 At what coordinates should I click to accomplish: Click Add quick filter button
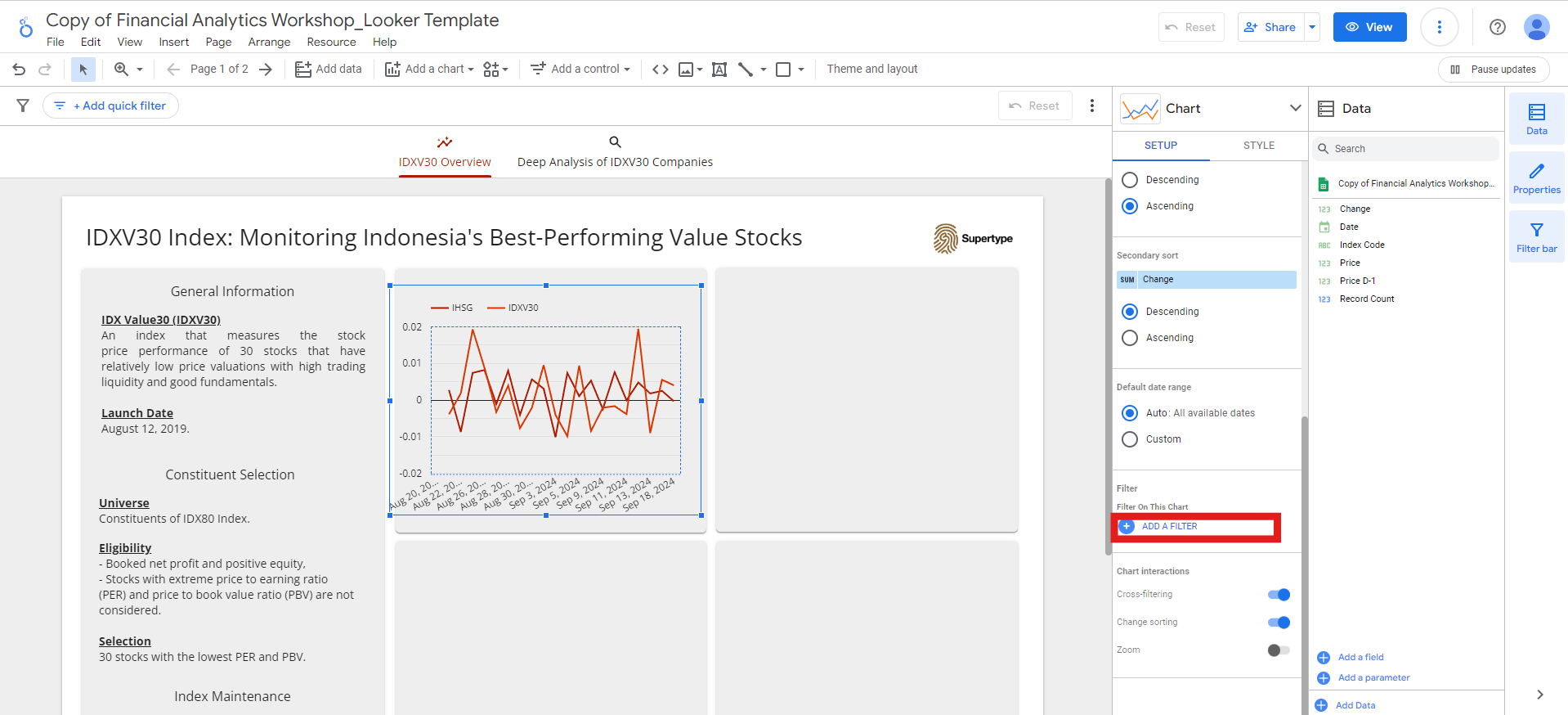pos(110,106)
